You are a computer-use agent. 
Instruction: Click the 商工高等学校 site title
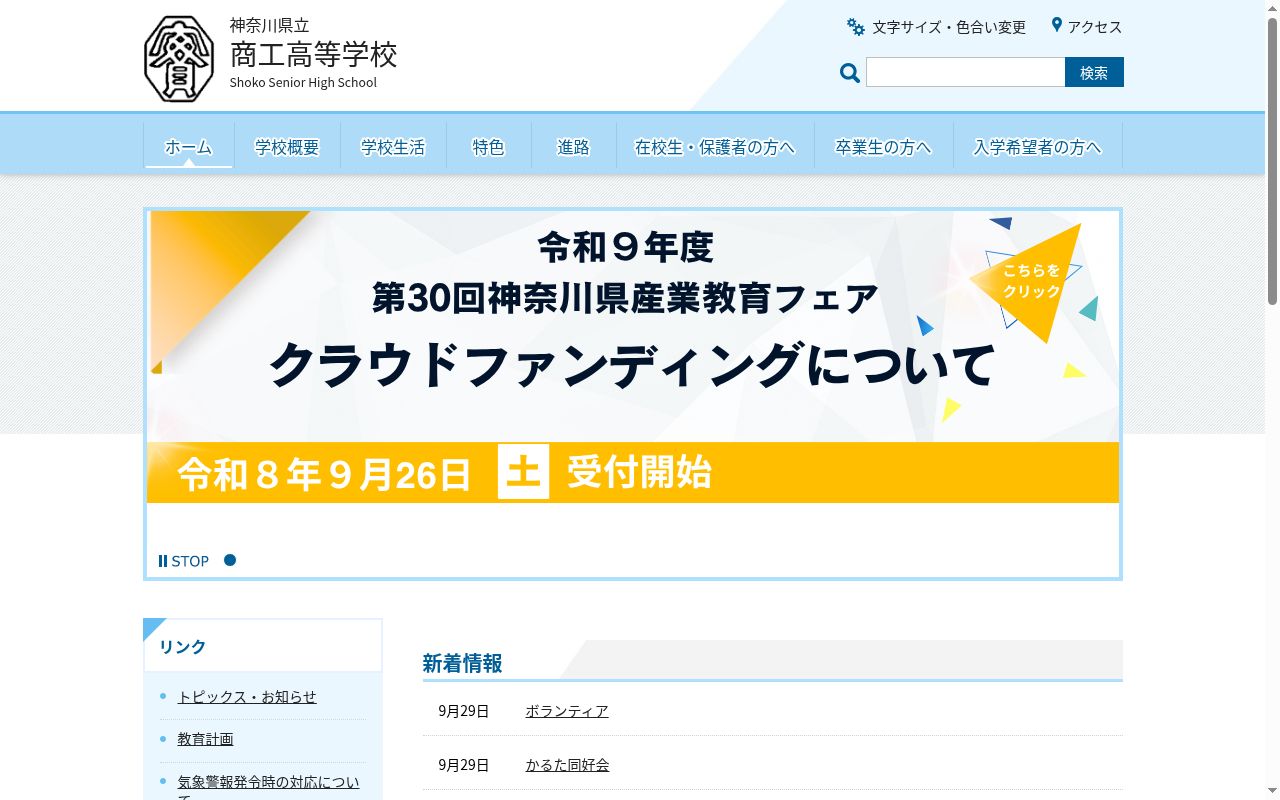(x=314, y=54)
